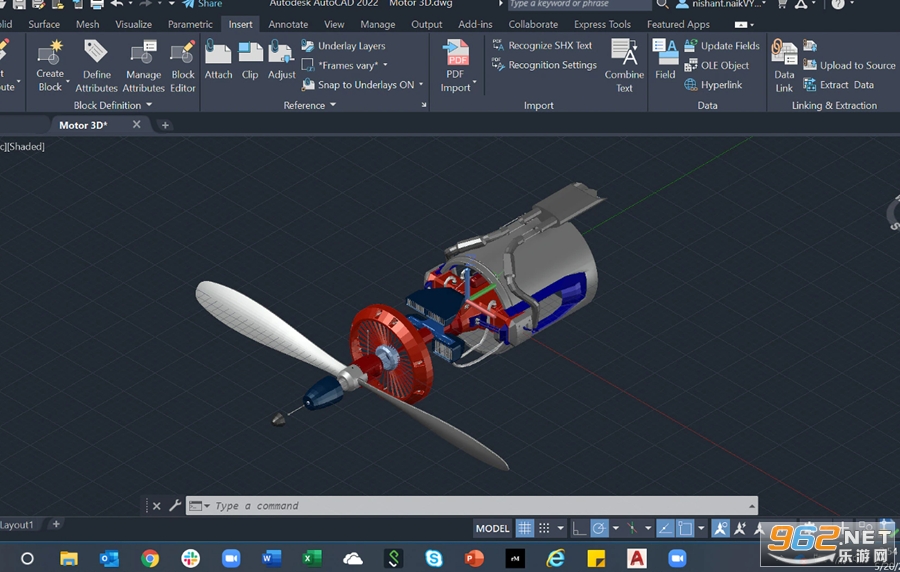Select the Clip reference tool

(x=250, y=60)
